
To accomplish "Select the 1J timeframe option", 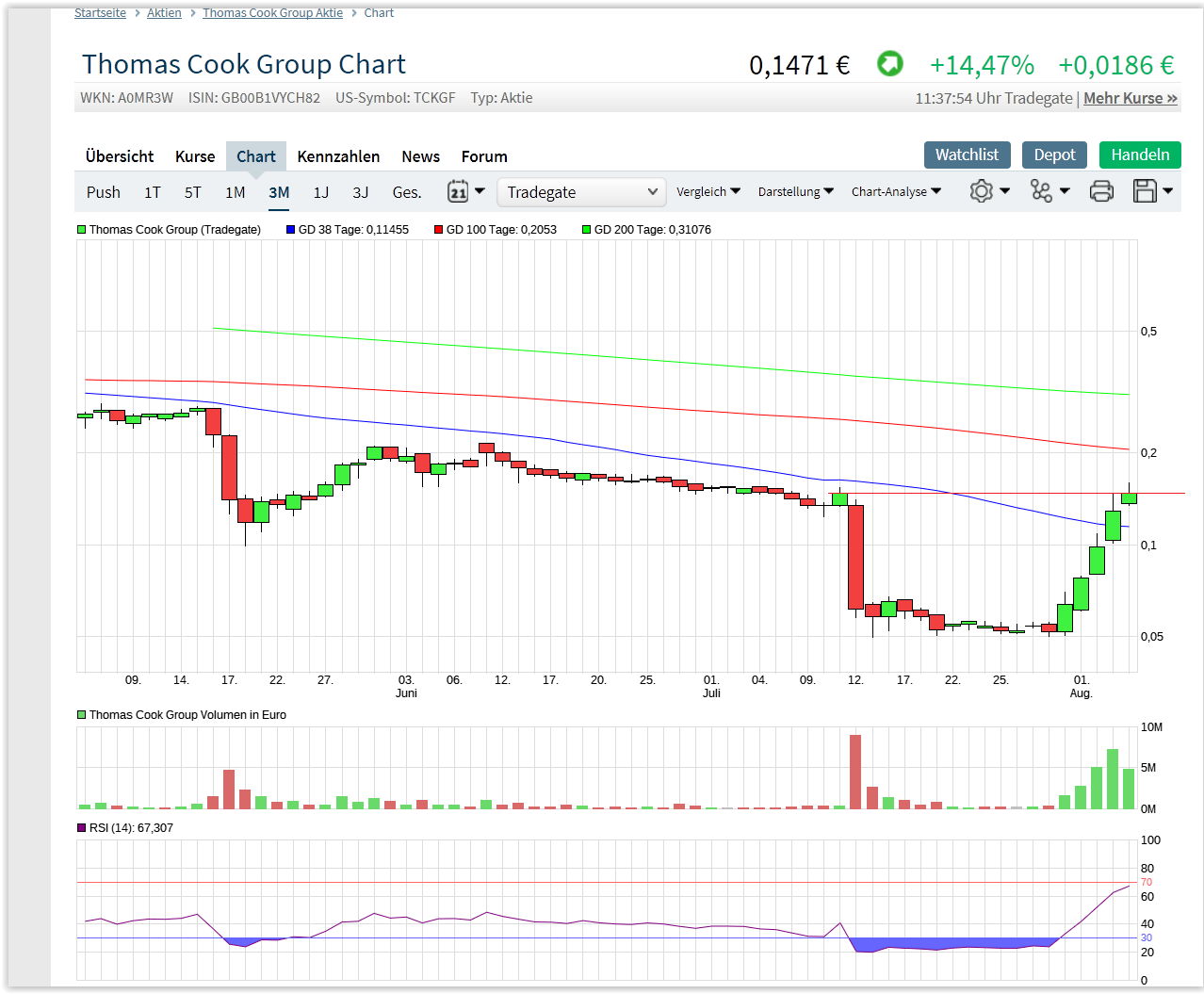I will pyautogui.click(x=320, y=191).
